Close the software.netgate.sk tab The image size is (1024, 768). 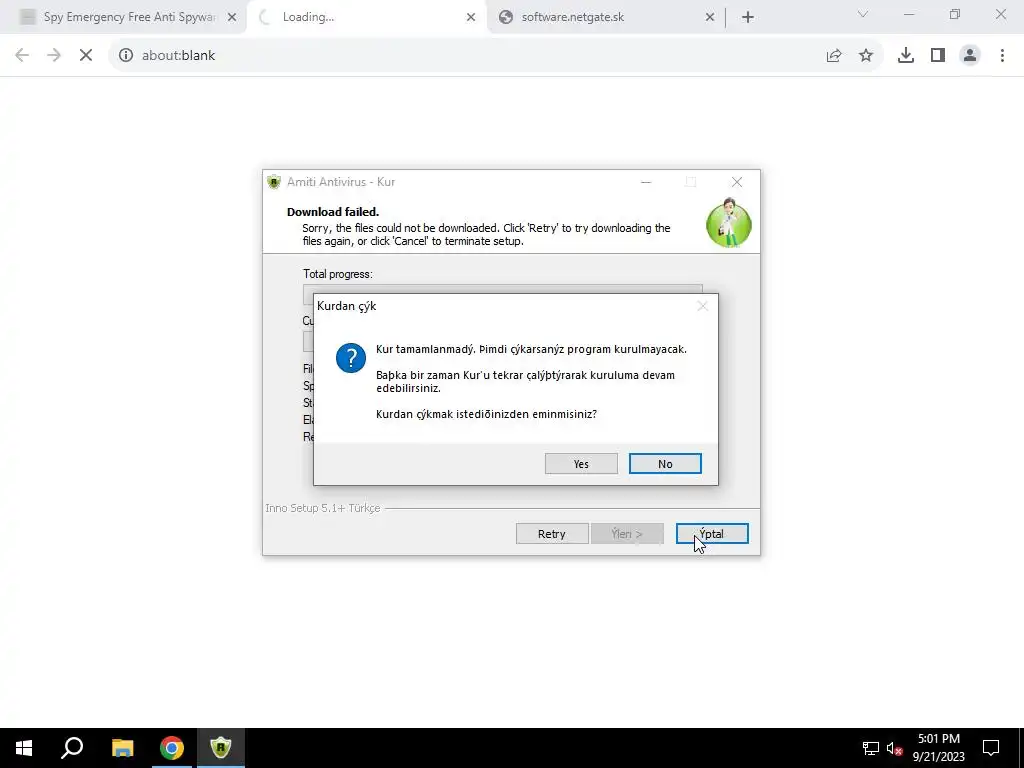coord(710,17)
